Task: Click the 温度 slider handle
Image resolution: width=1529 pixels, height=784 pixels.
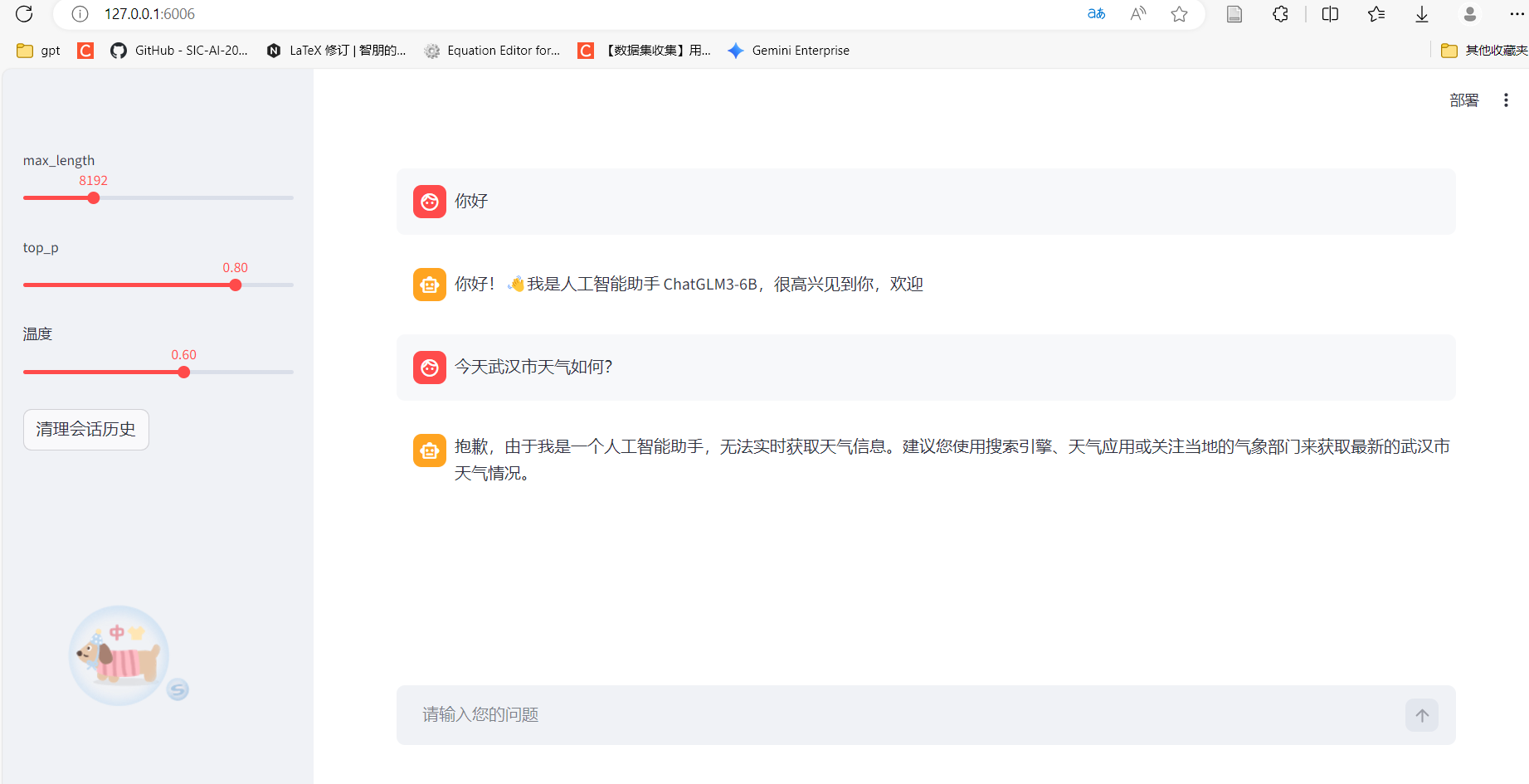Action: coord(183,372)
